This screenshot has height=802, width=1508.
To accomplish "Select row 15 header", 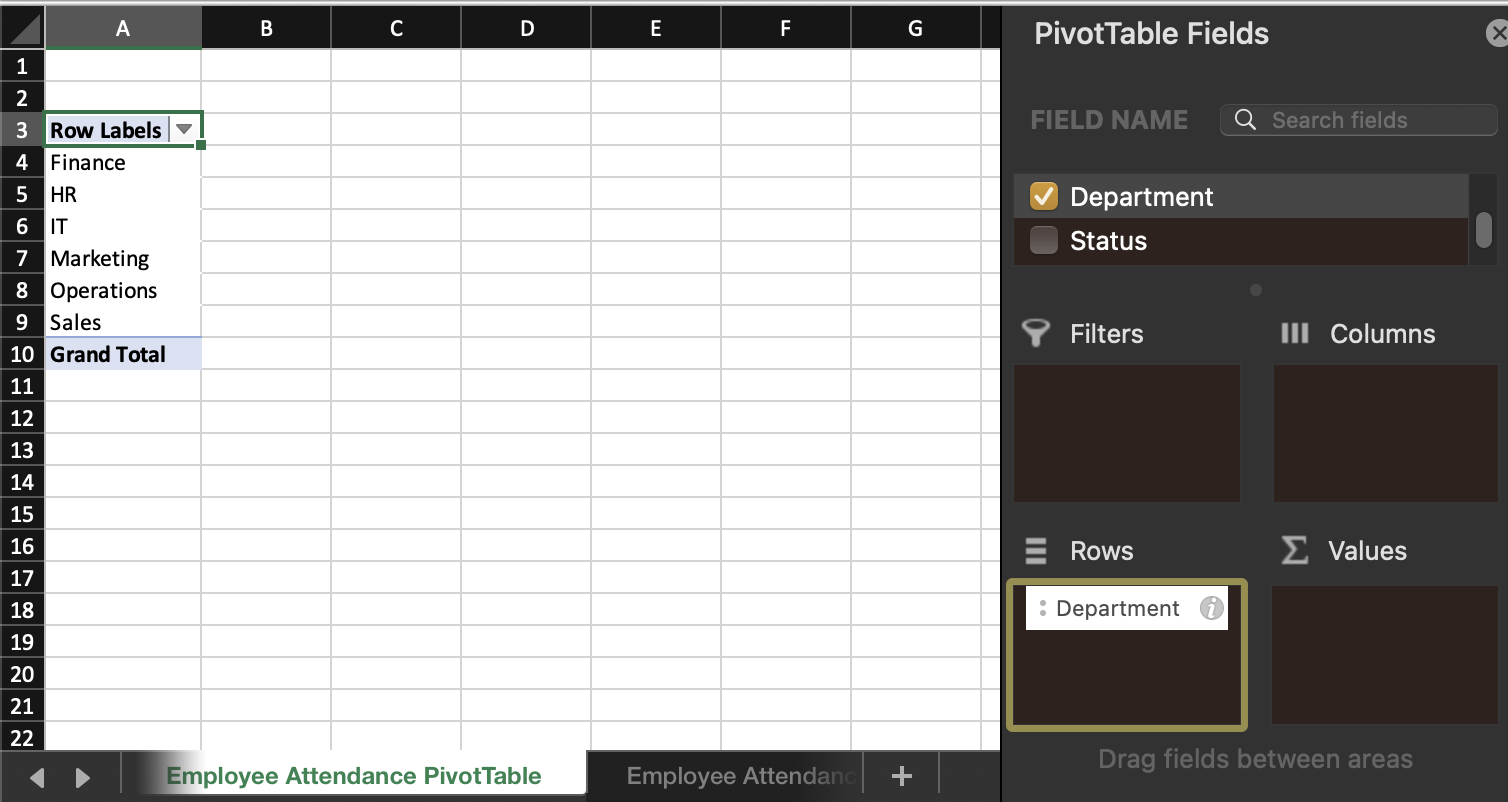I will [22, 514].
